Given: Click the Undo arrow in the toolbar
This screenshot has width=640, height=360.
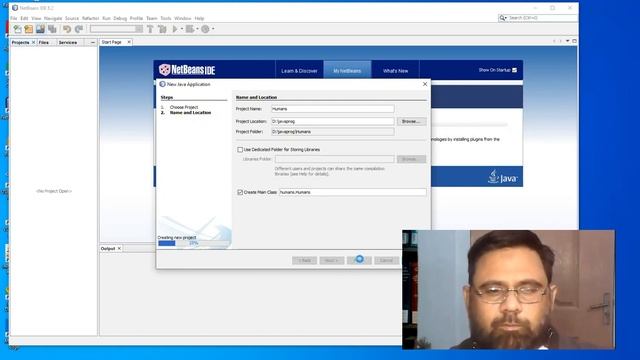Looking at the screenshot, I should 67,29.
